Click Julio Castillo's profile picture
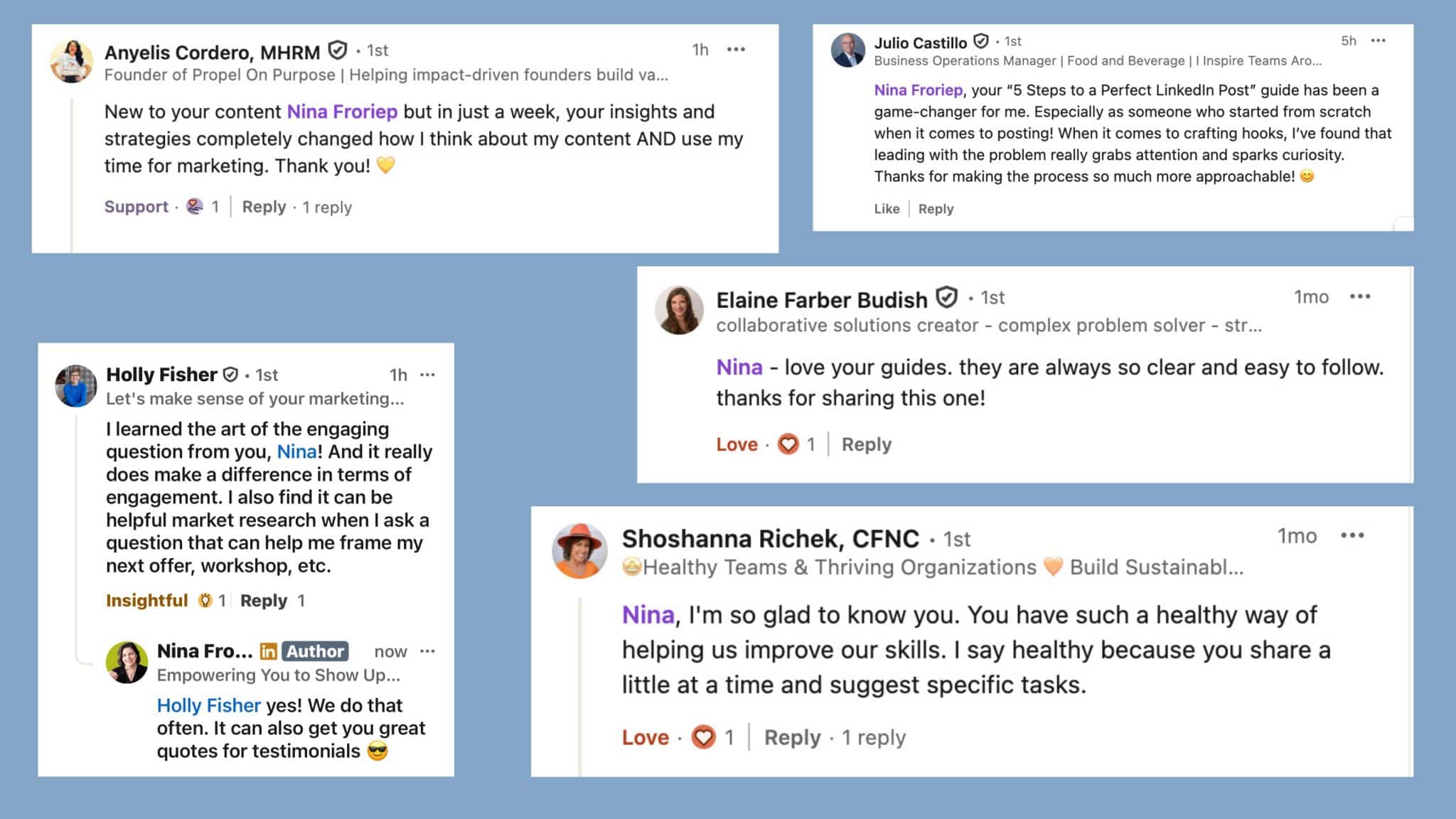The image size is (1456, 819). click(x=848, y=50)
